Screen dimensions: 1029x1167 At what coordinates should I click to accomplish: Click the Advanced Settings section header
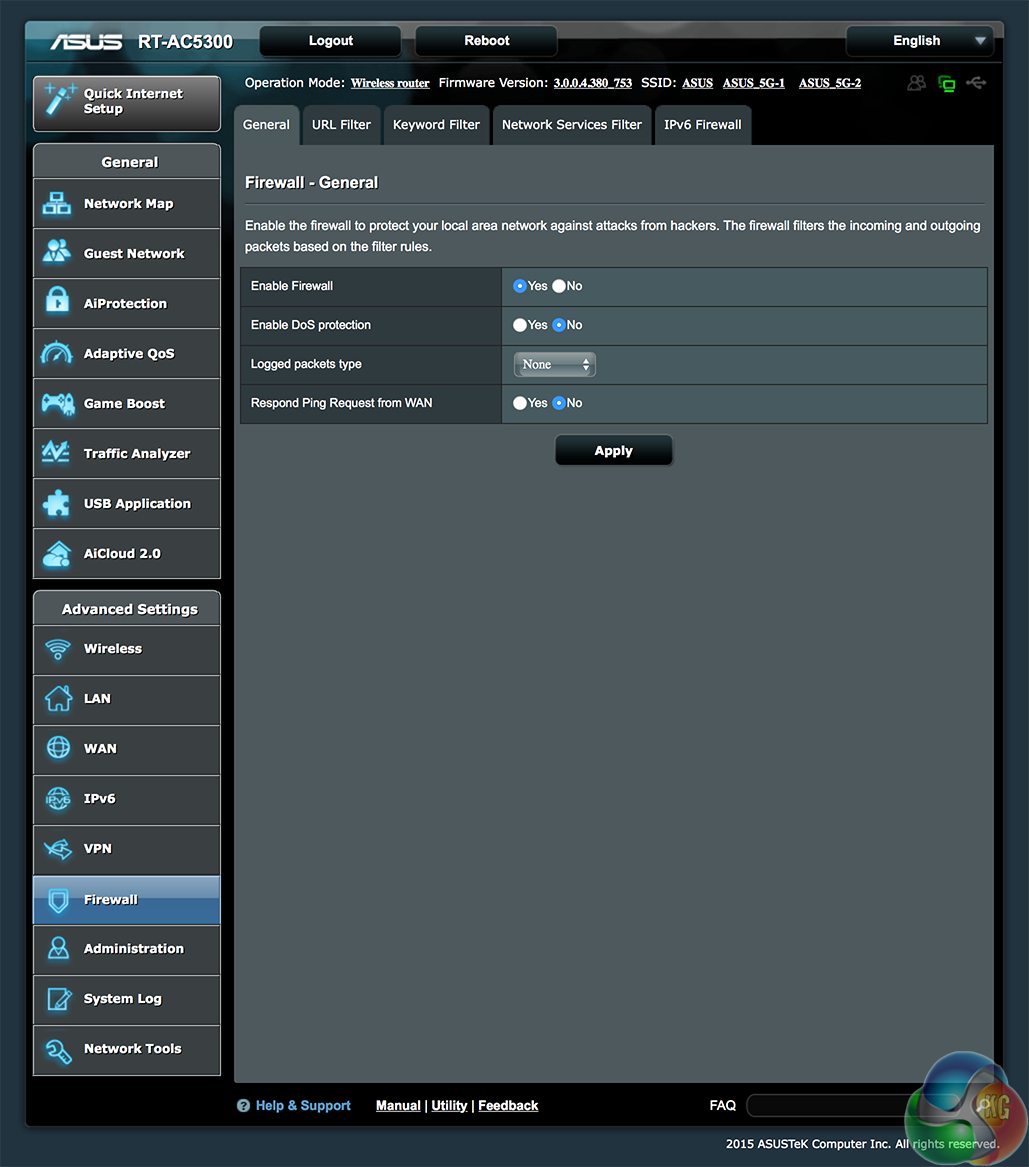pyautogui.click(x=127, y=609)
